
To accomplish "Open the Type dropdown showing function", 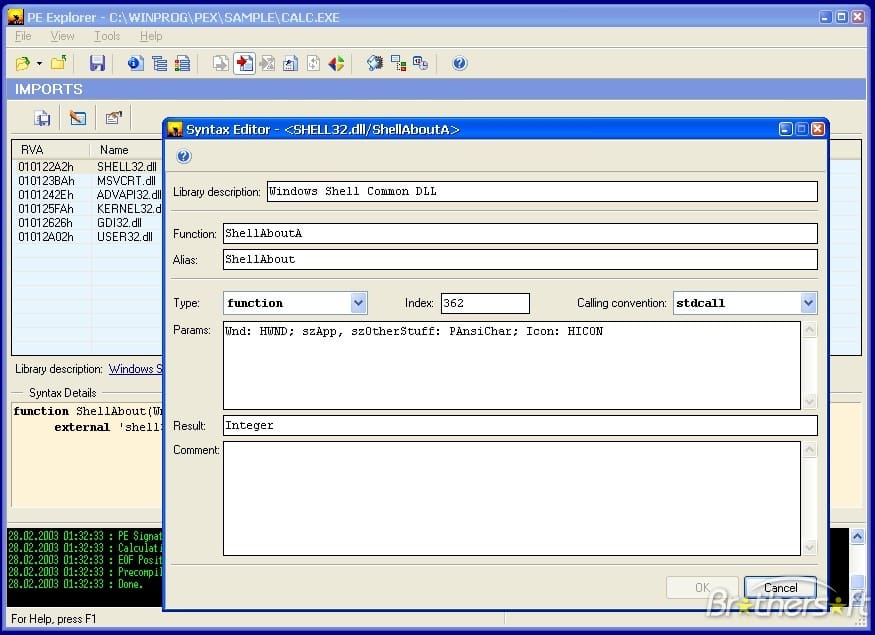I will (357, 303).
